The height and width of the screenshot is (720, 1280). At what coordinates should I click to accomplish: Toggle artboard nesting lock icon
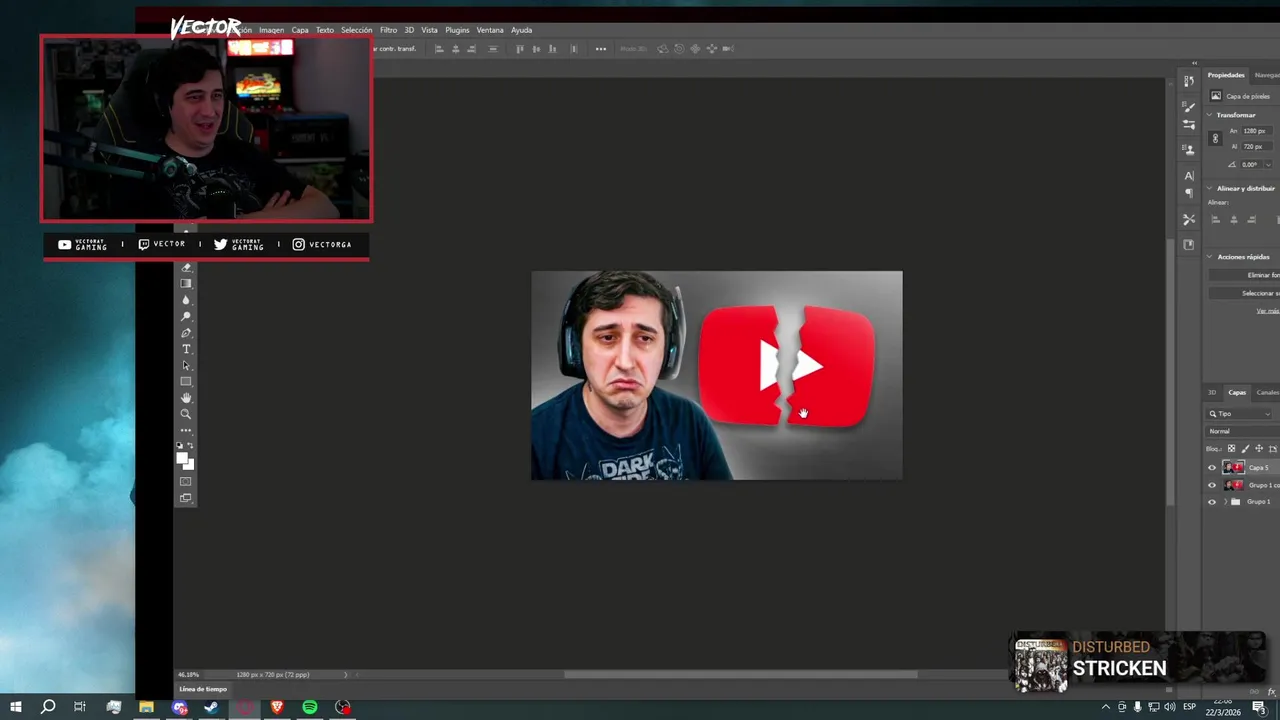pyautogui.click(x=1272, y=448)
